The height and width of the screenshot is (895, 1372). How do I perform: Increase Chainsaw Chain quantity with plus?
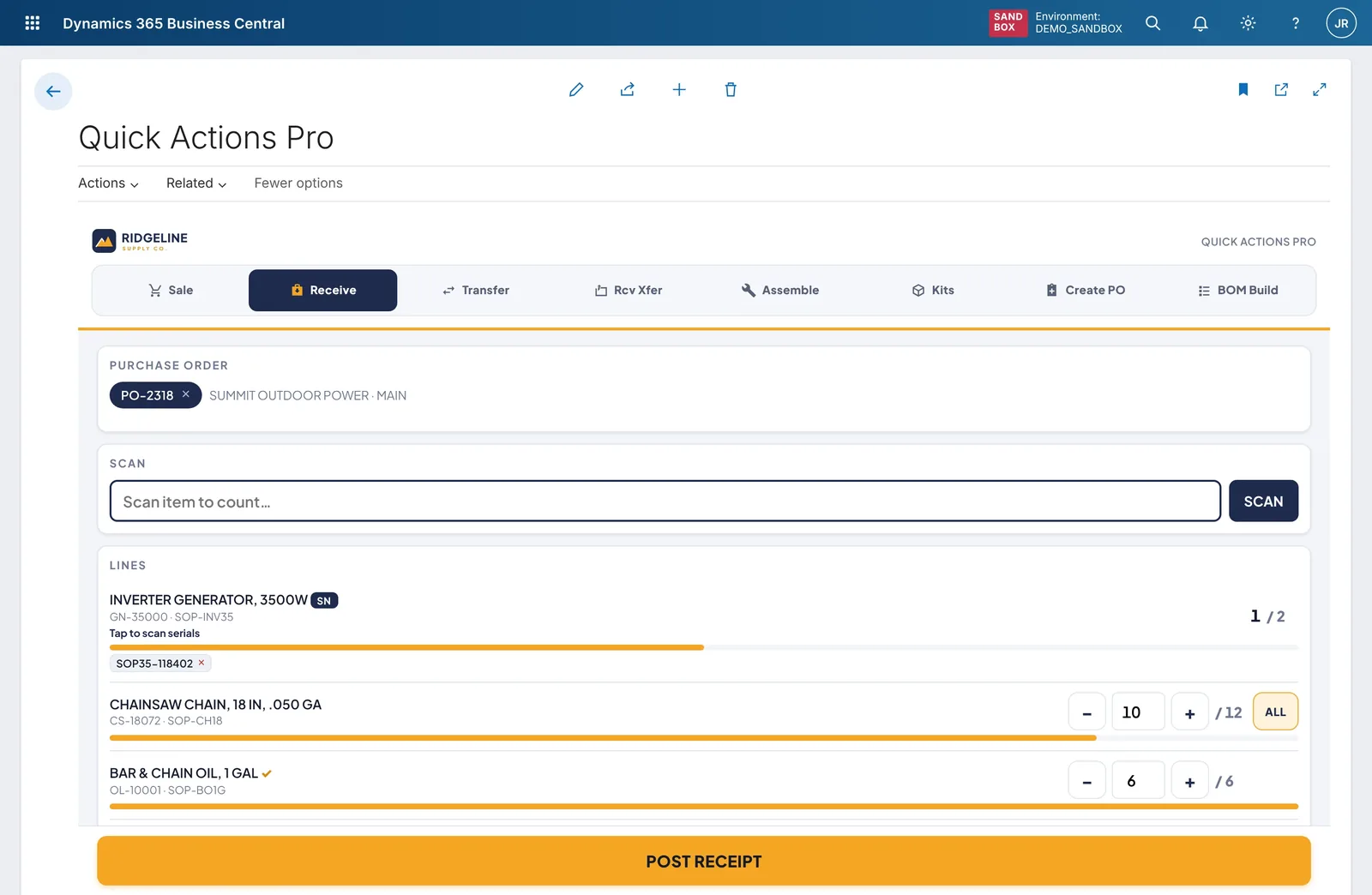pos(1189,712)
